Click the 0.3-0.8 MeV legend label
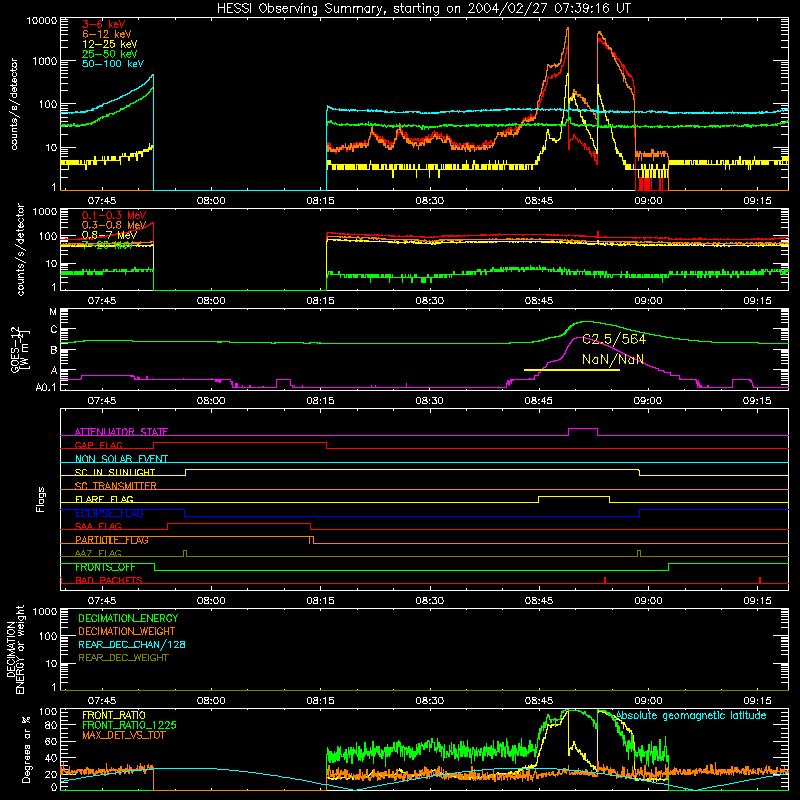This screenshot has height=800, width=800. point(114,225)
